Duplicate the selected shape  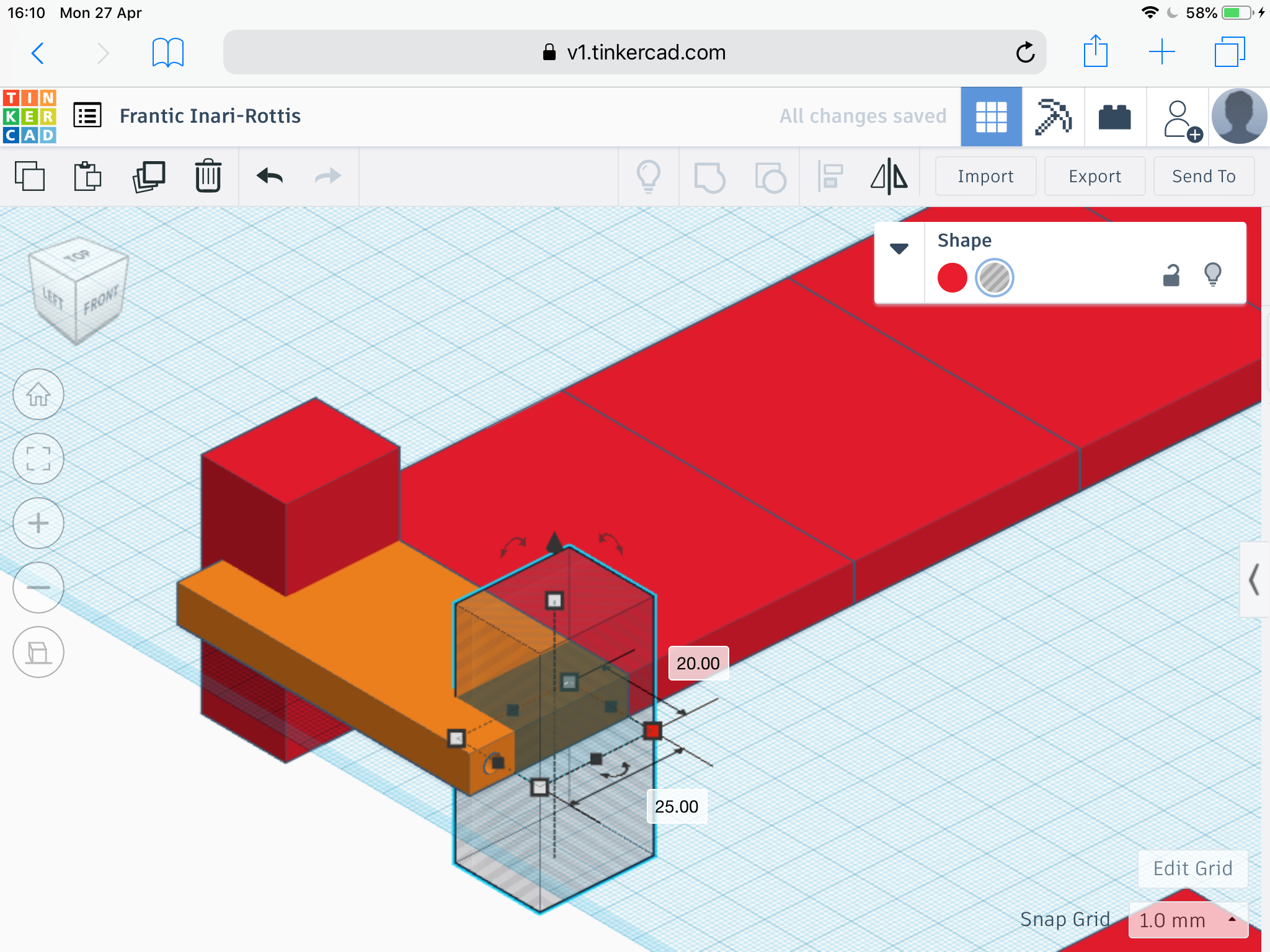click(149, 177)
